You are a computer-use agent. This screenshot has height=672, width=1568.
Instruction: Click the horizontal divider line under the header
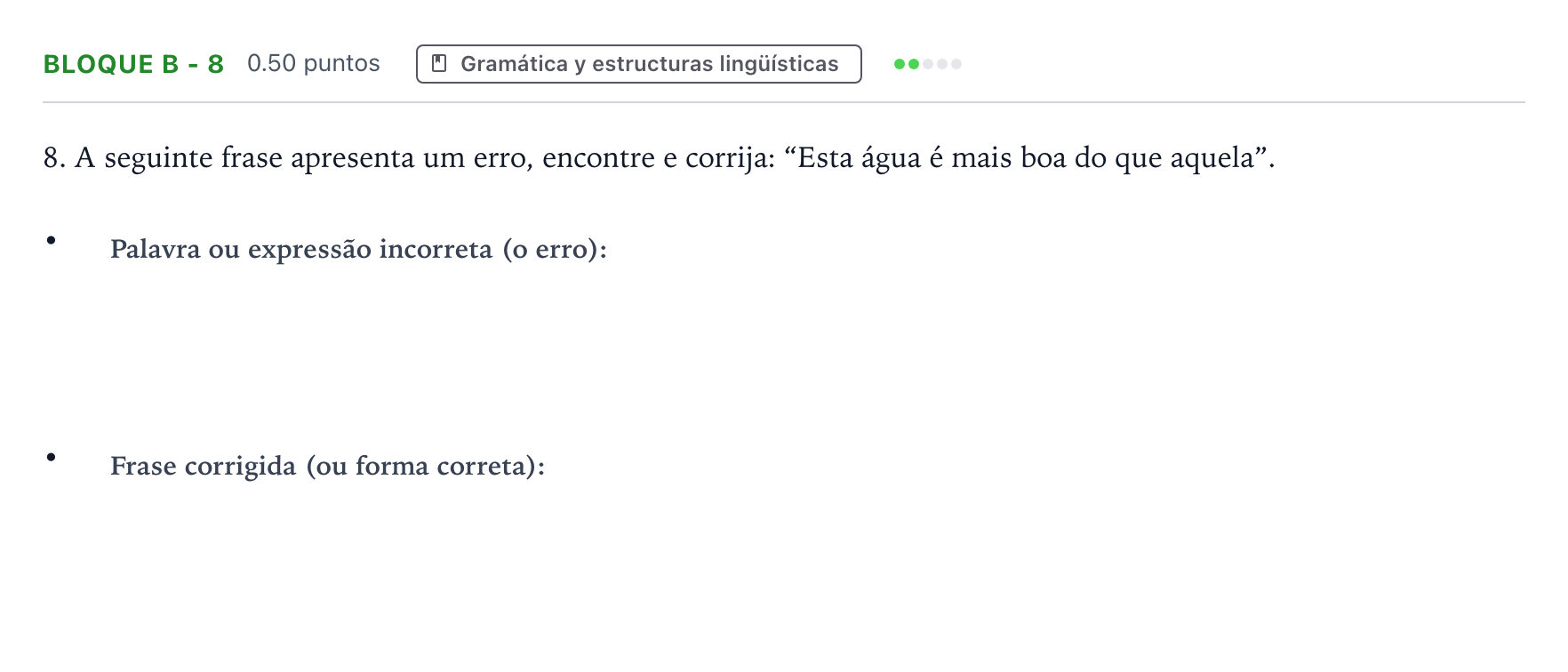(784, 102)
